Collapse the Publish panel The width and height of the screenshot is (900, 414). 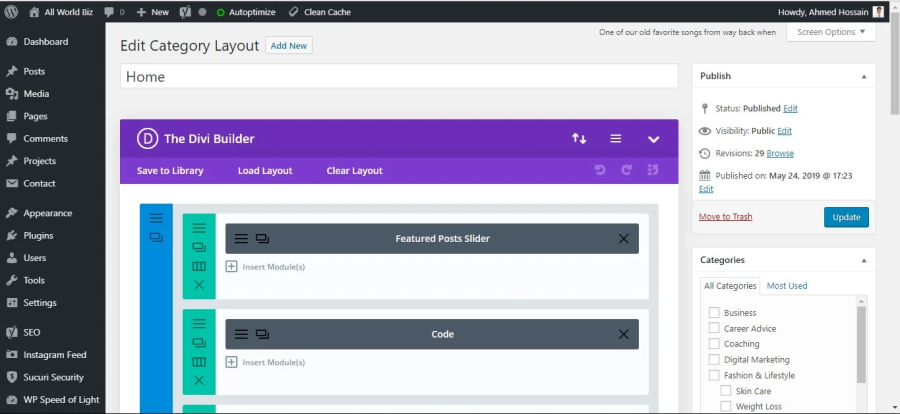[863, 76]
